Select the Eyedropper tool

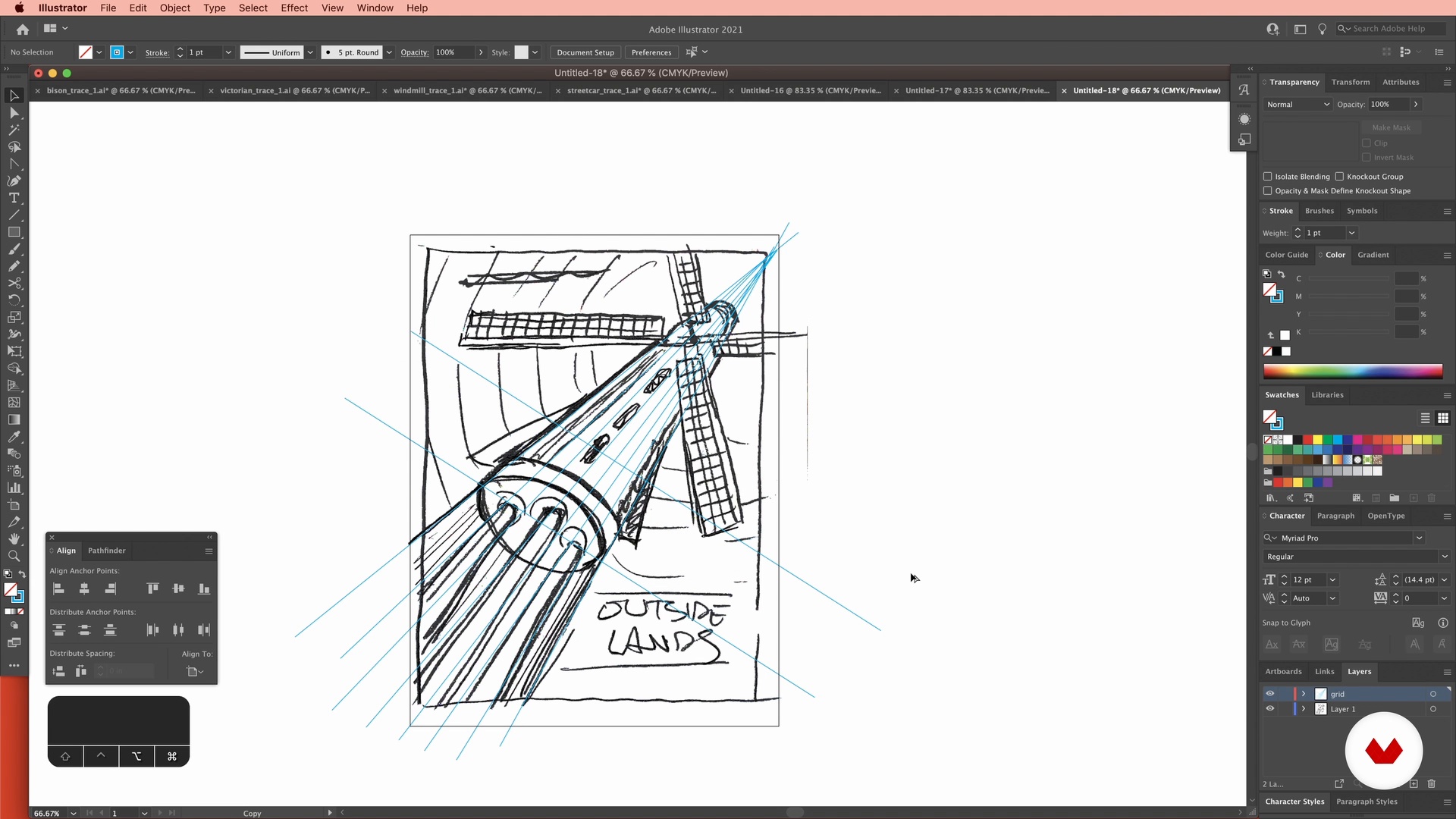pos(14,437)
